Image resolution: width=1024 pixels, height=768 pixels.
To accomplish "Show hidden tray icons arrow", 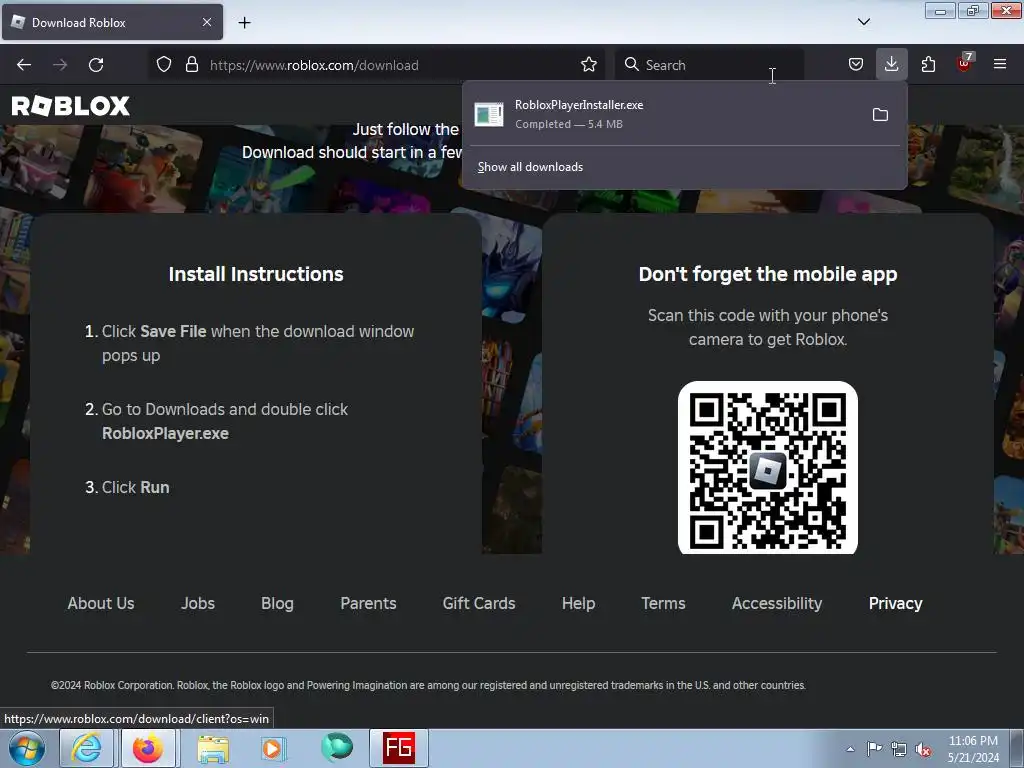I will coord(850,749).
